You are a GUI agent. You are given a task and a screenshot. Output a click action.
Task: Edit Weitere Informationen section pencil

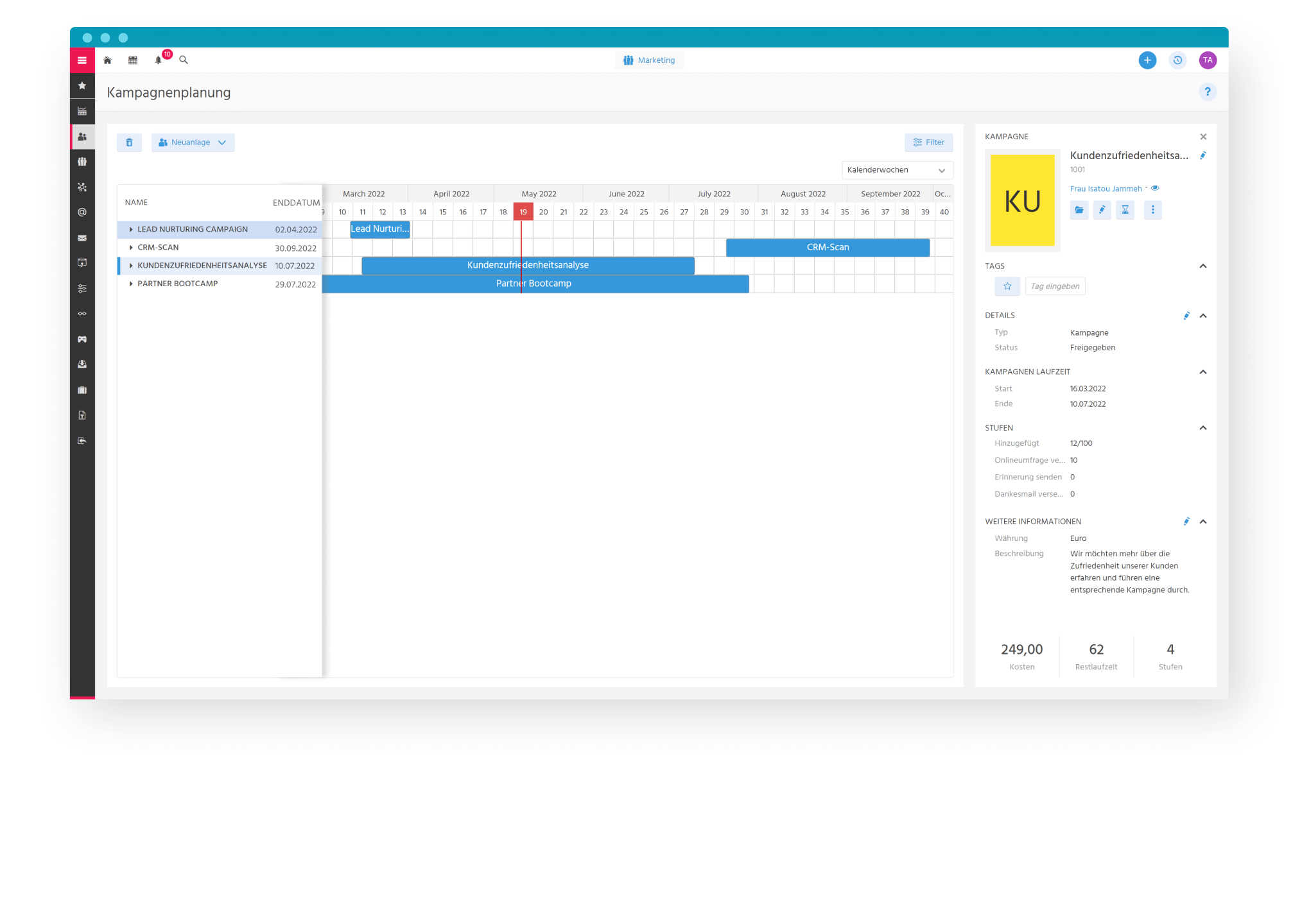point(1186,522)
